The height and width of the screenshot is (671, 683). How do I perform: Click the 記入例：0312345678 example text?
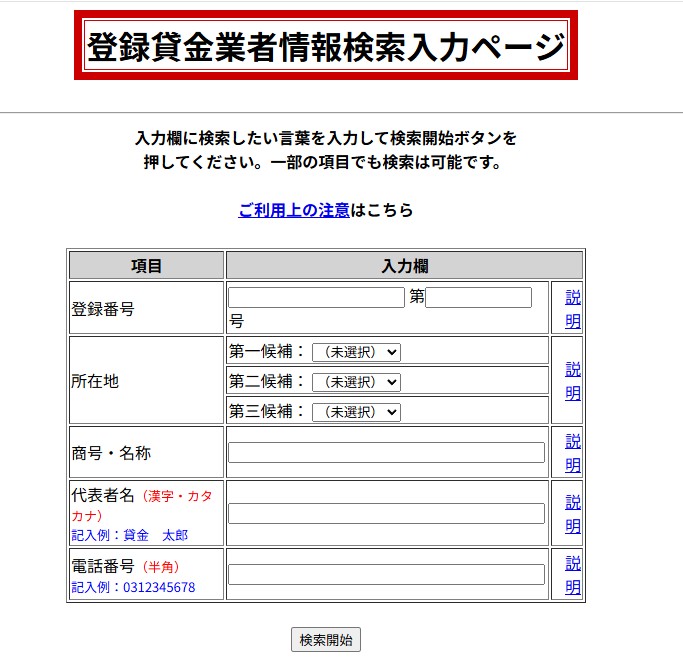click(133, 587)
